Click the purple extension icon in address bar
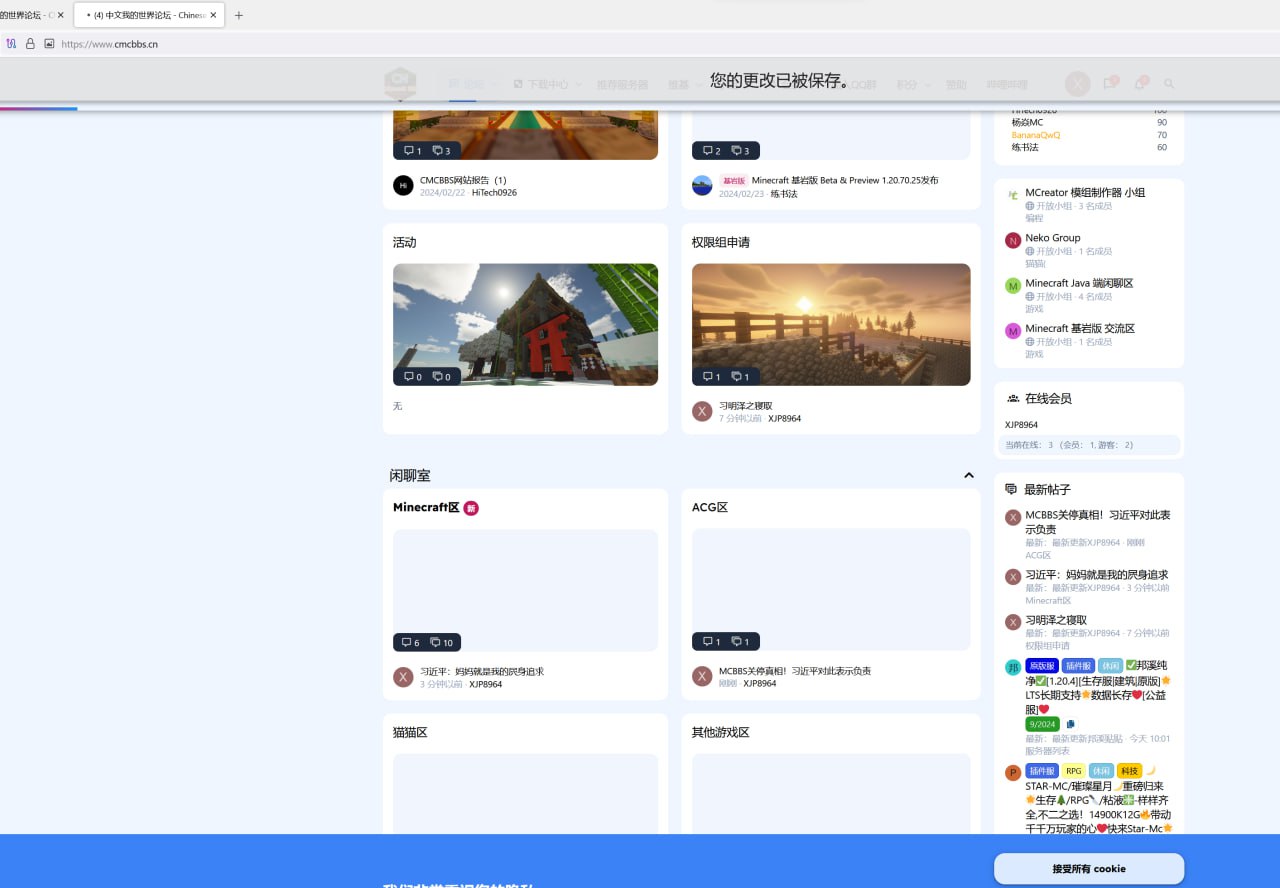The width and height of the screenshot is (1280, 888). 11,44
